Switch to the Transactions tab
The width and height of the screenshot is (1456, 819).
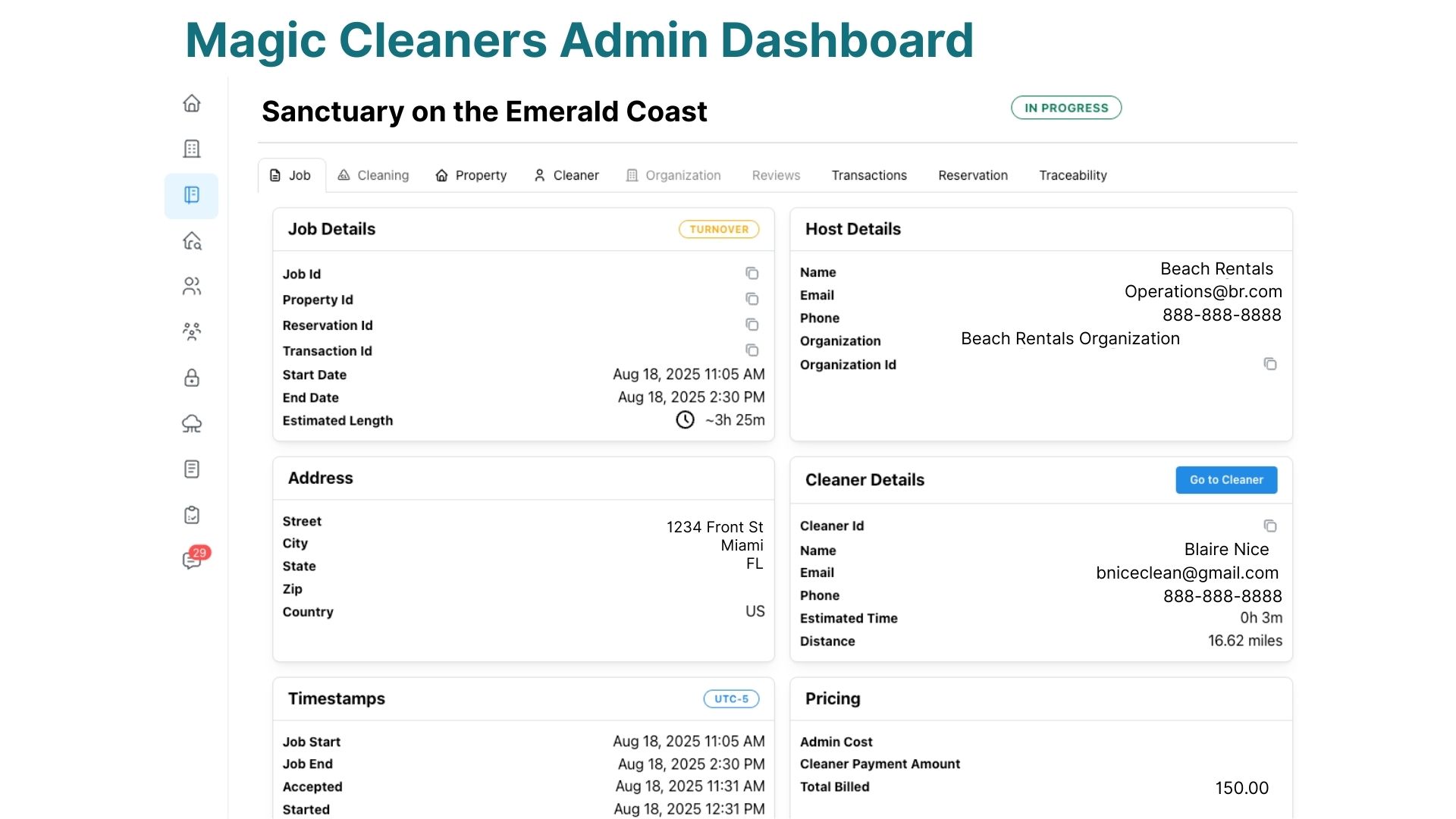[869, 175]
